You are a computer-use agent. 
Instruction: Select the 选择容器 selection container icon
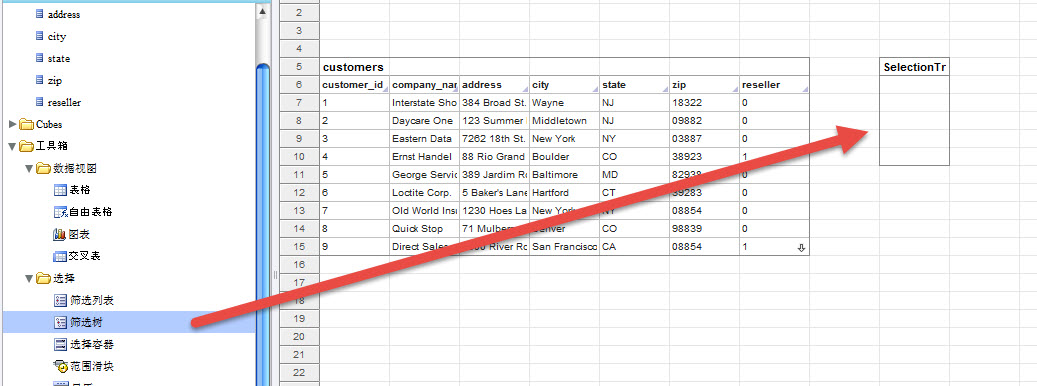coord(60,344)
